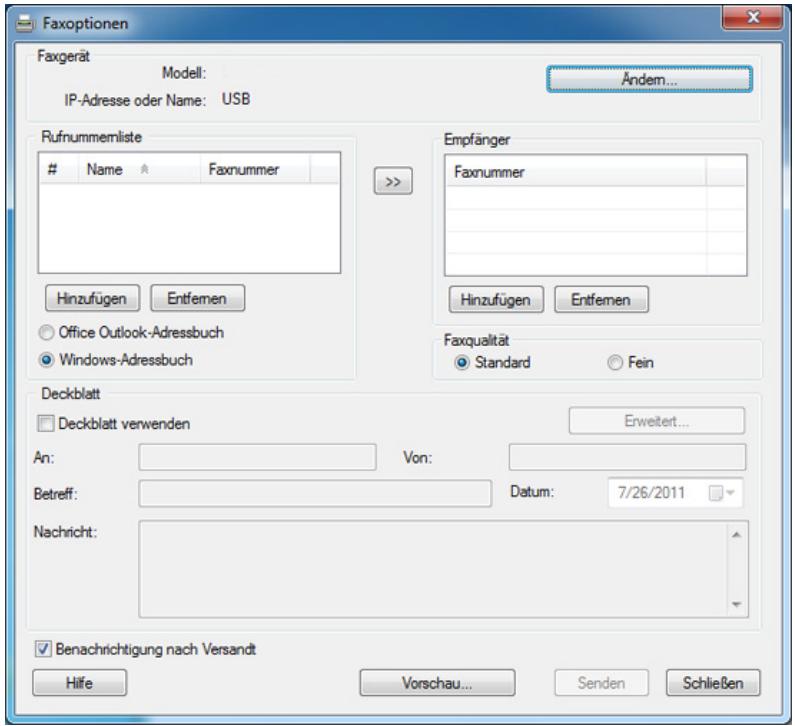Click the first empty row in Empfänger list
Screen dimensions: 795x726
pos(576,198)
